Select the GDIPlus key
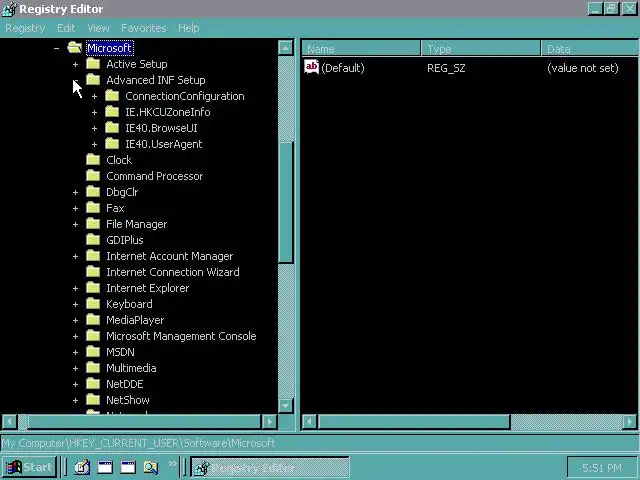 click(125, 240)
